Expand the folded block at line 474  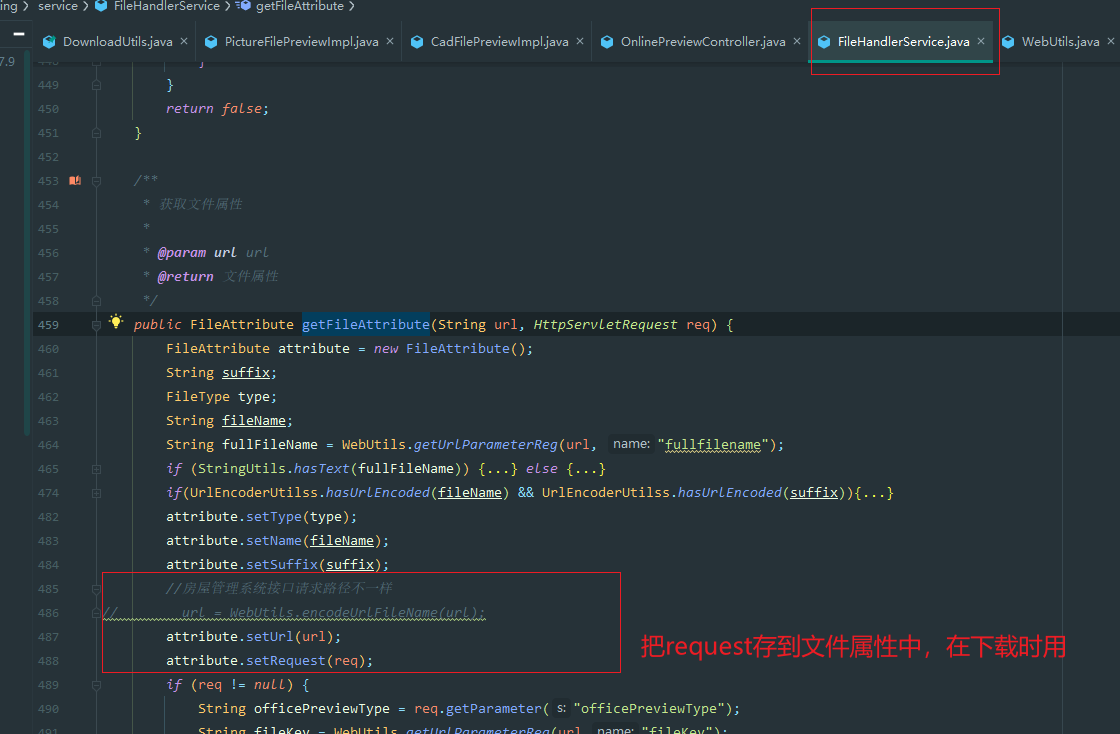[x=97, y=493]
